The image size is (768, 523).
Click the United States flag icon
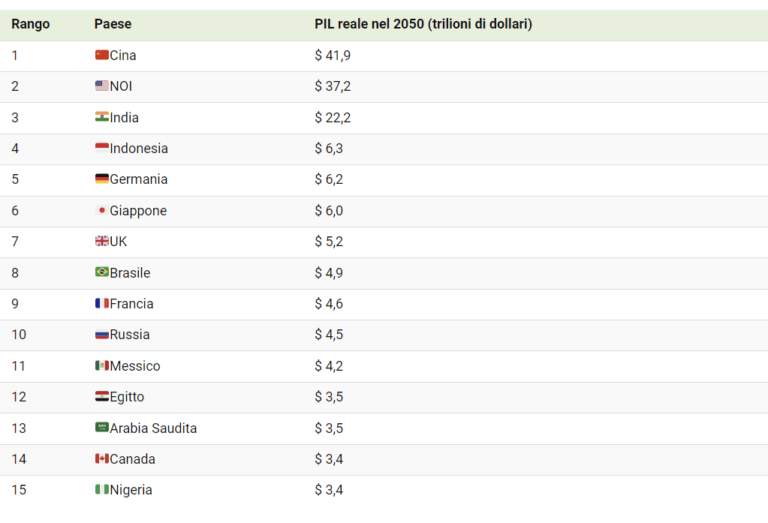click(x=102, y=86)
